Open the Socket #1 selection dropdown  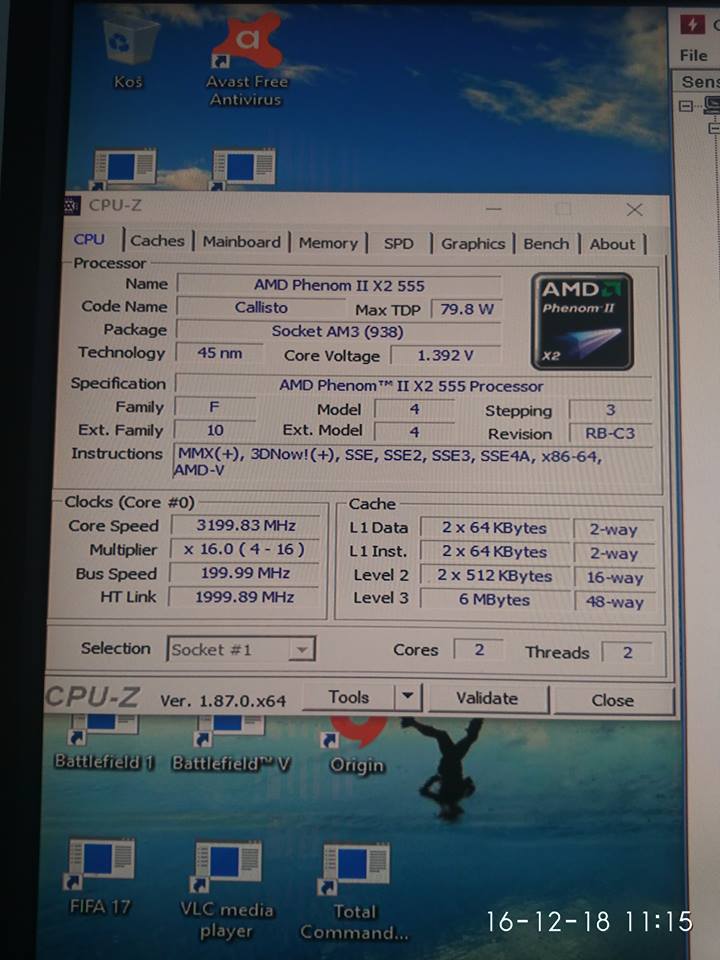coord(241,649)
